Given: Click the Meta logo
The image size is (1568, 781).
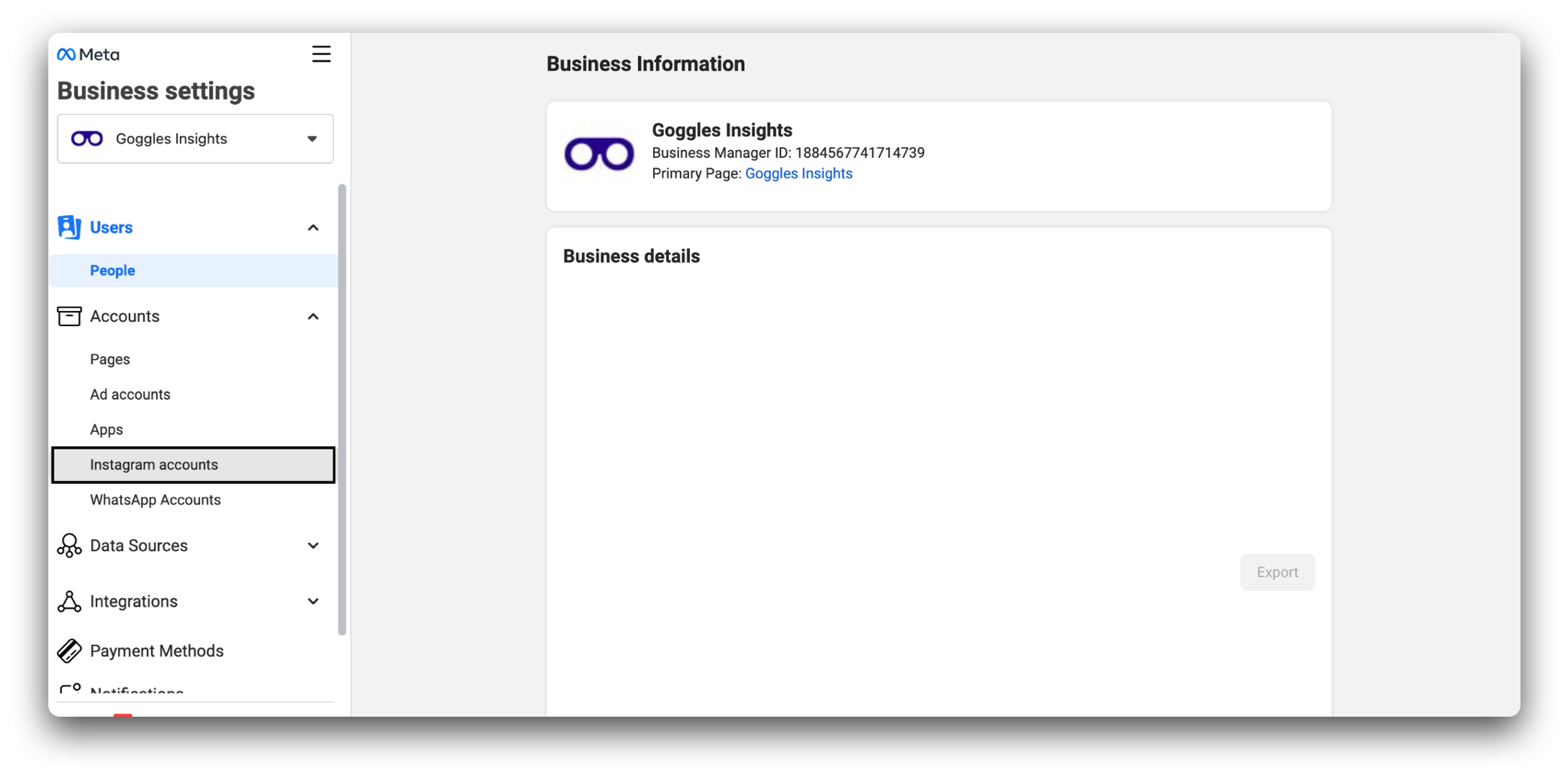Looking at the screenshot, I should (x=88, y=54).
